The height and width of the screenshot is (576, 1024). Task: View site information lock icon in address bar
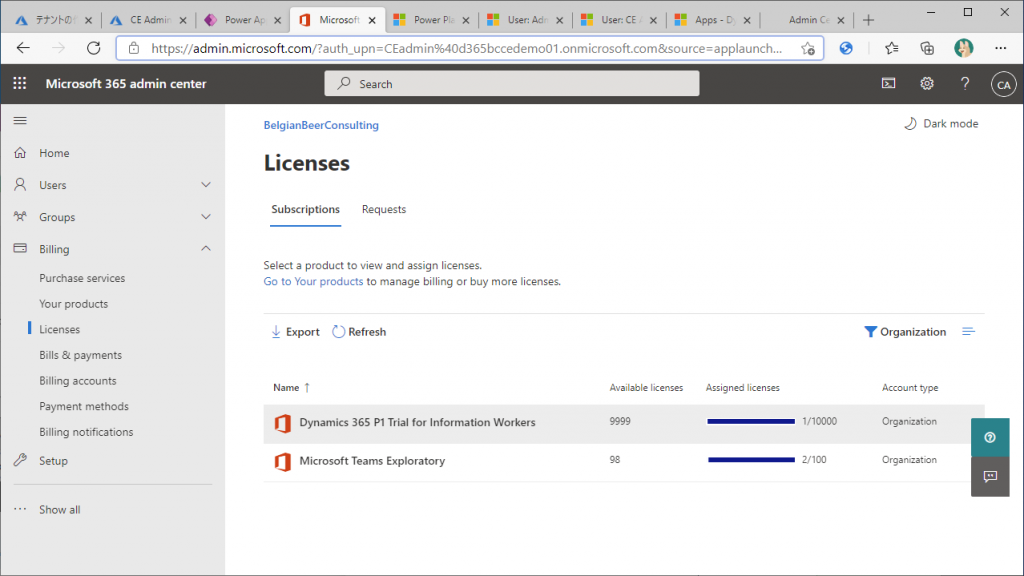click(x=134, y=48)
